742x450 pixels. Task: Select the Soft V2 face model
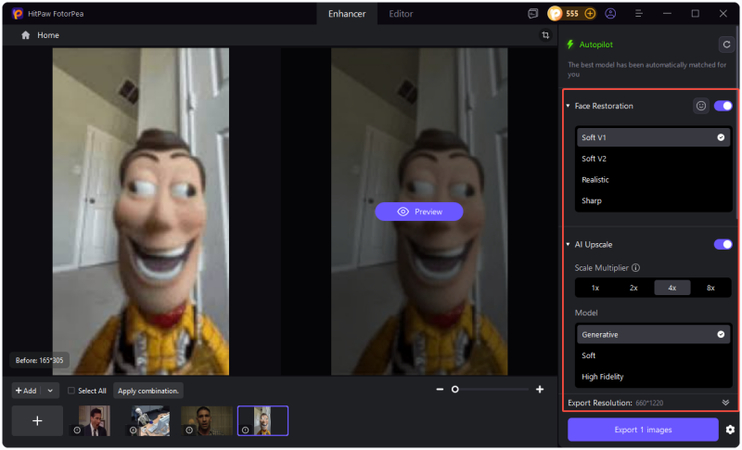point(653,159)
